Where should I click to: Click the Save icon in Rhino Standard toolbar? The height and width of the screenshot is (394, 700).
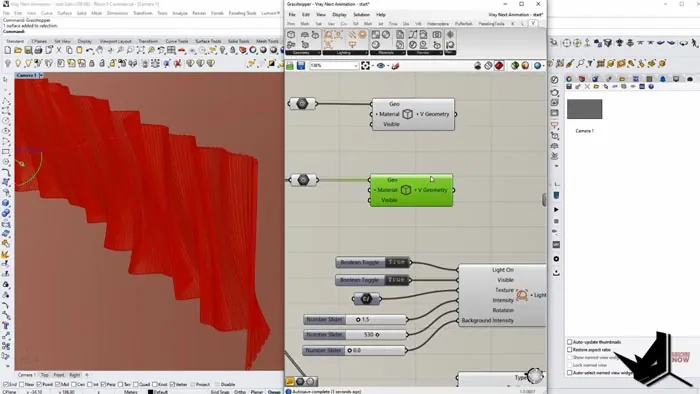point(28,50)
